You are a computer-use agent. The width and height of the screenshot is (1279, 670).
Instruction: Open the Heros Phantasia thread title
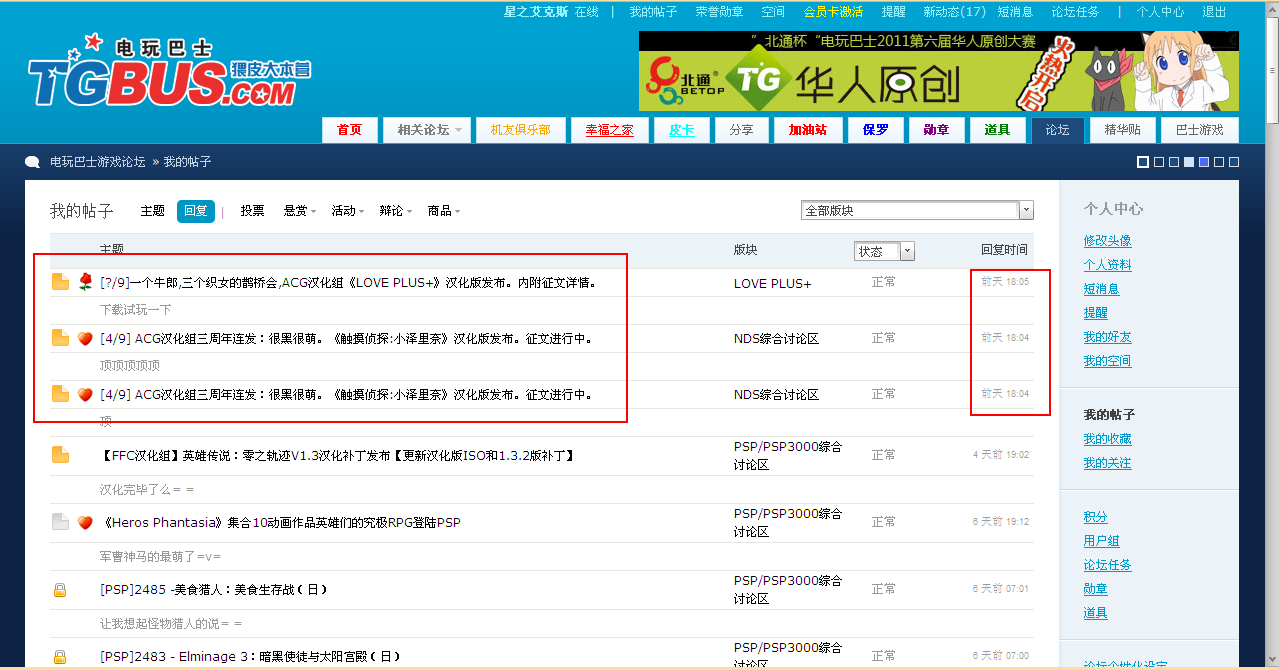280,523
